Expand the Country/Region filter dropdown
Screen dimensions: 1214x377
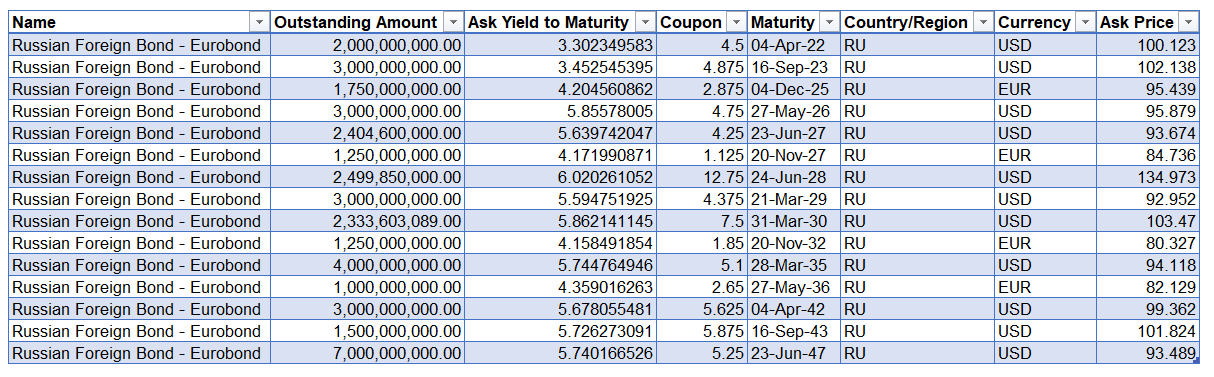pyautogui.click(x=984, y=22)
